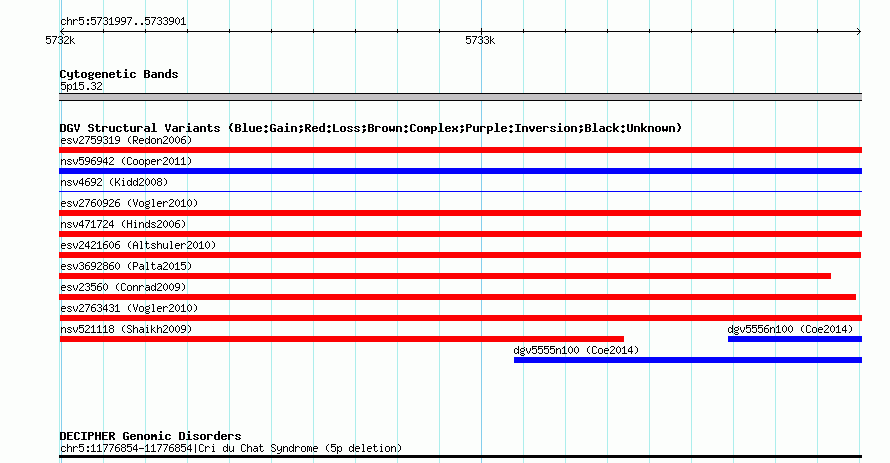
Task: Click the DECIPHER Genomic Disorders track title
Action: (x=150, y=436)
